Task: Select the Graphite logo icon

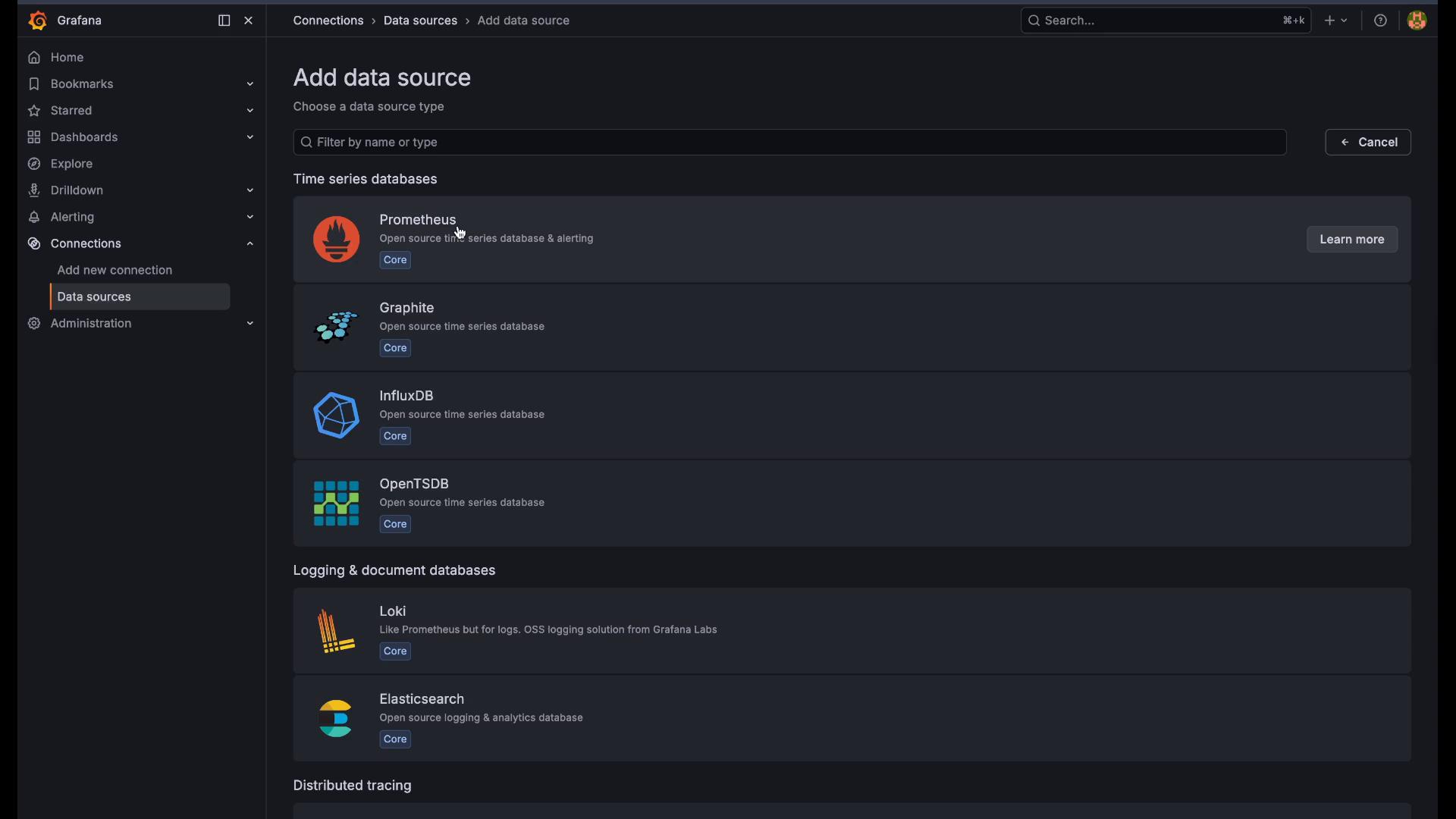Action: coord(337,328)
